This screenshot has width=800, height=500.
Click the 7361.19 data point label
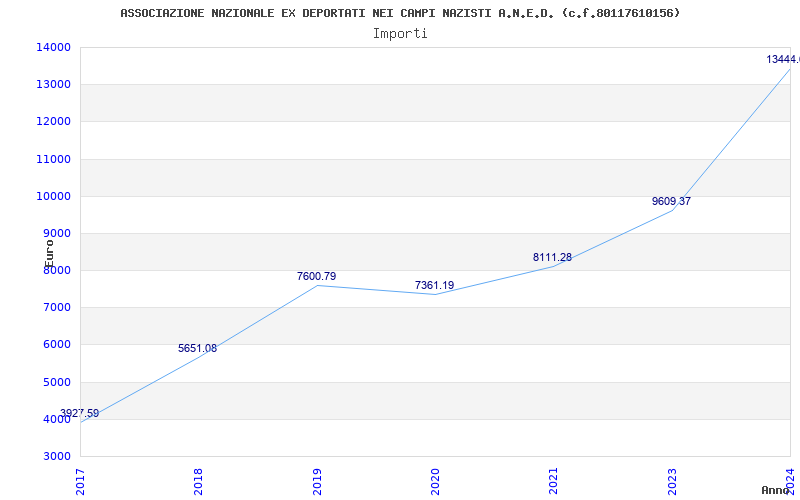click(434, 285)
